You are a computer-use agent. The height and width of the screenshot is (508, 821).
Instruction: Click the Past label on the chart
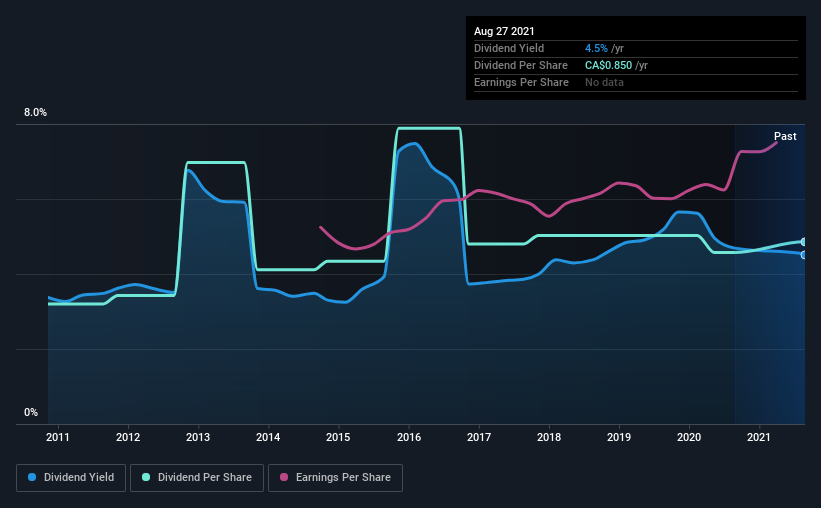tap(785, 136)
